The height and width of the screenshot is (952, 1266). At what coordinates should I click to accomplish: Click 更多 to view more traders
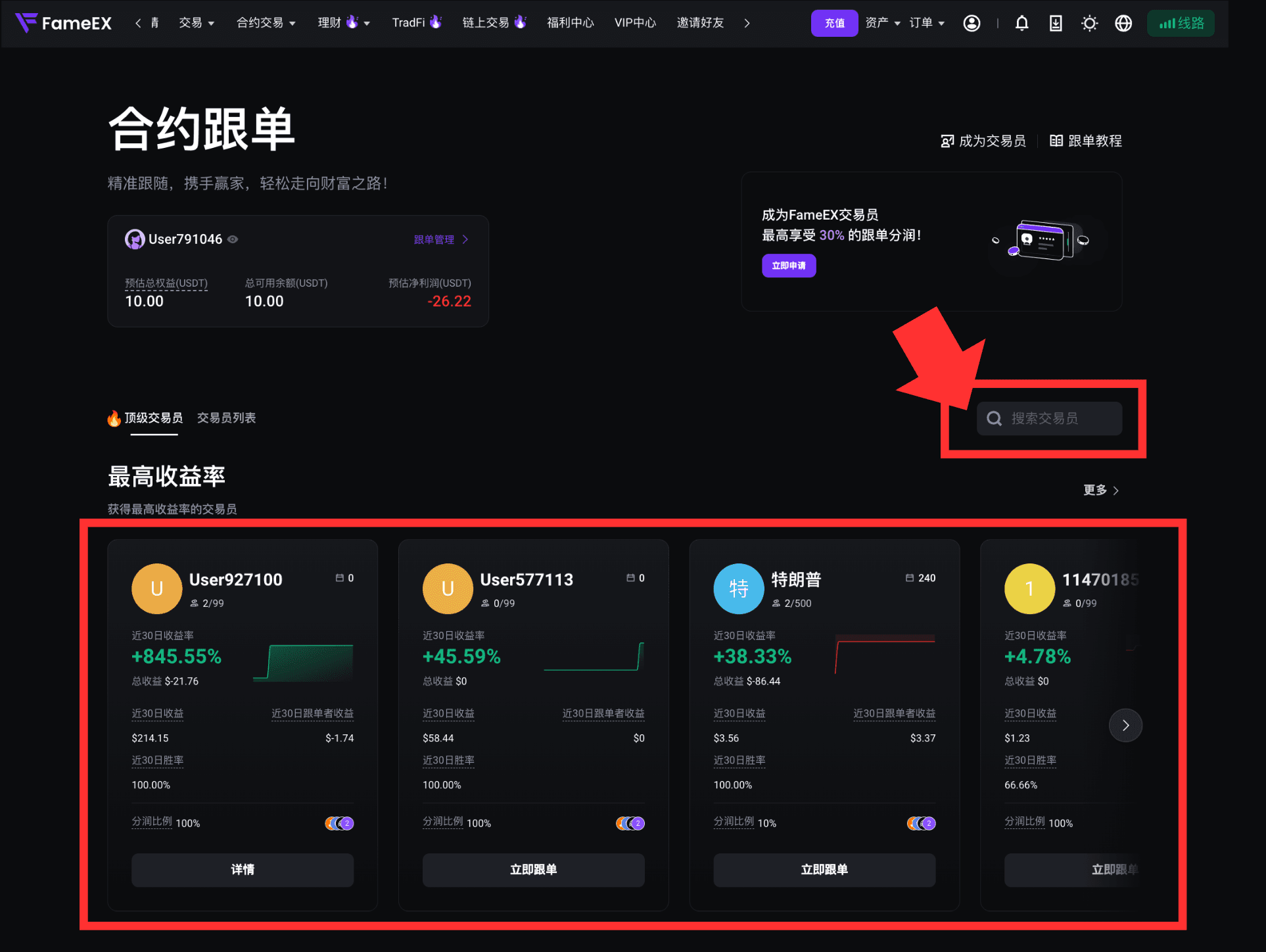click(x=1101, y=490)
